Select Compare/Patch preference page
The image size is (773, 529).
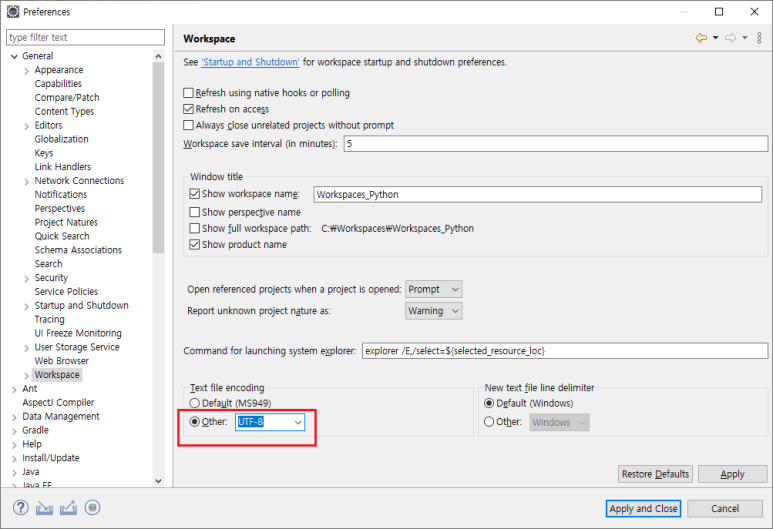[67, 98]
